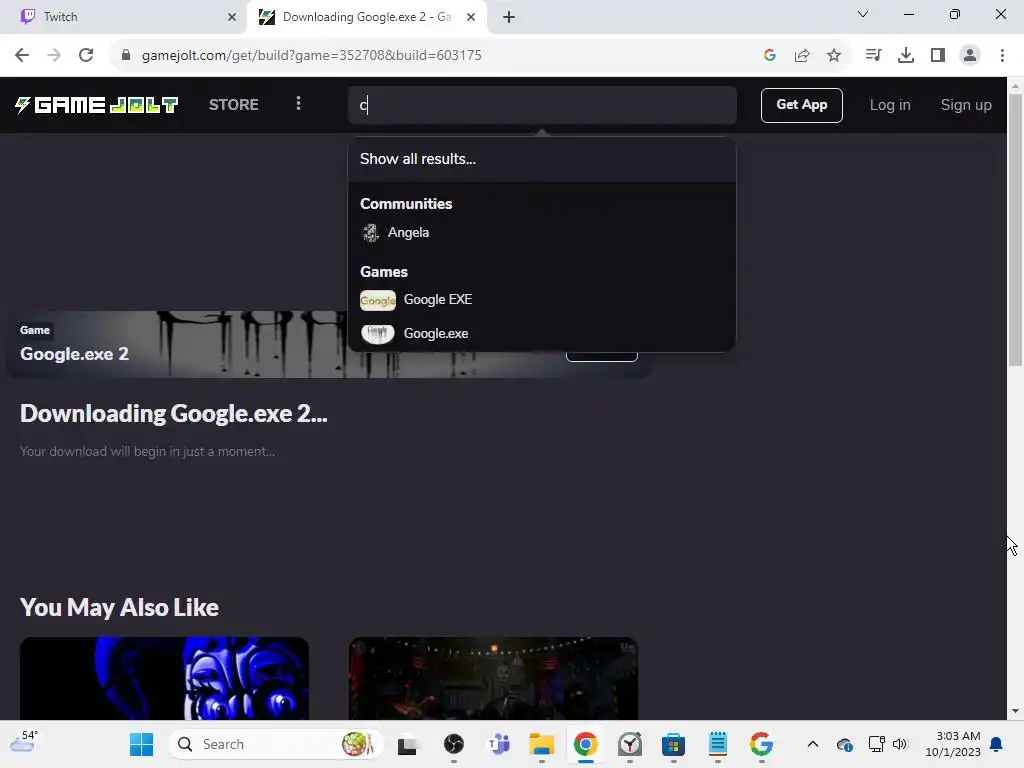The height and width of the screenshot is (768, 1024).
Task: Open a new browser tab
Action: 509,17
